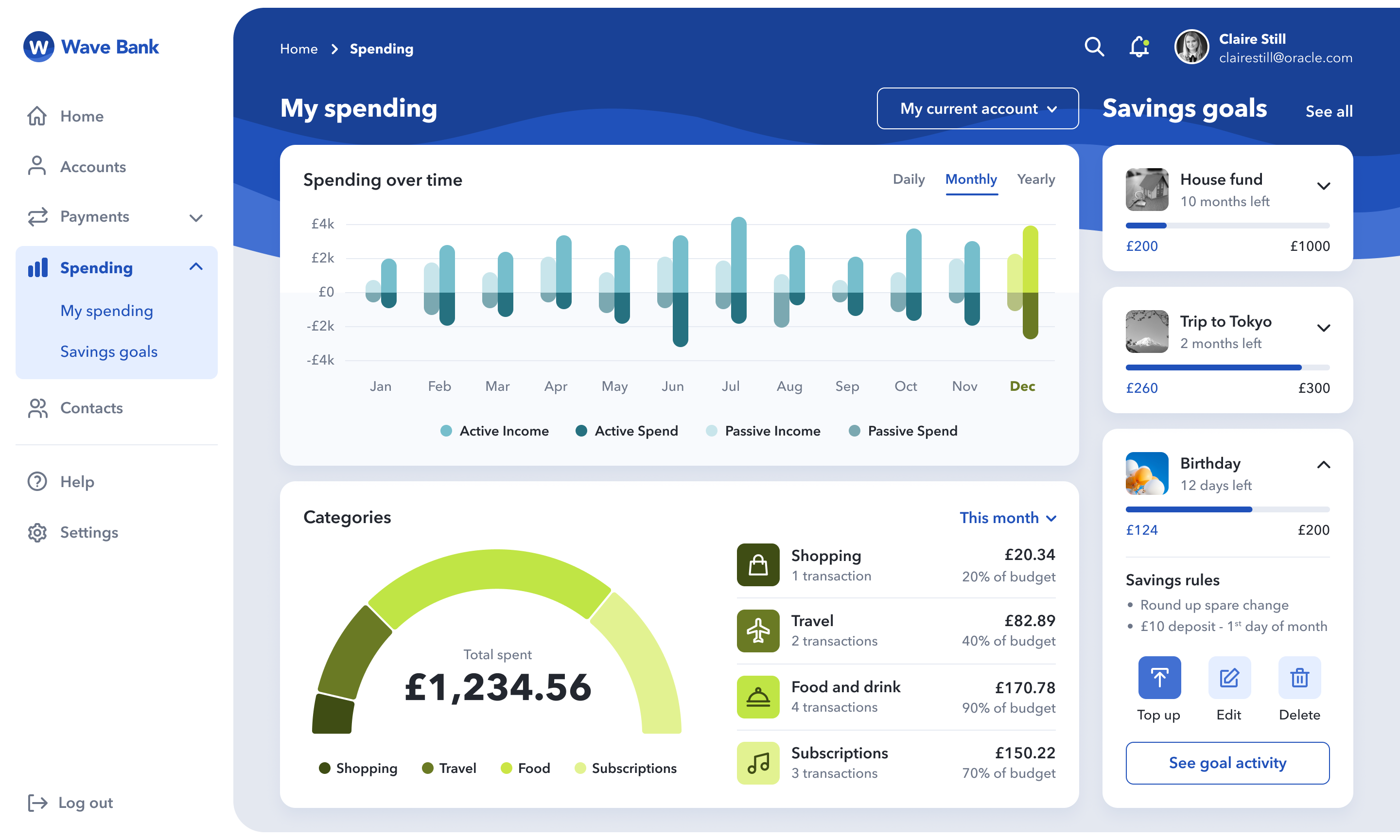Click See all savings goals link

click(1329, 111)
